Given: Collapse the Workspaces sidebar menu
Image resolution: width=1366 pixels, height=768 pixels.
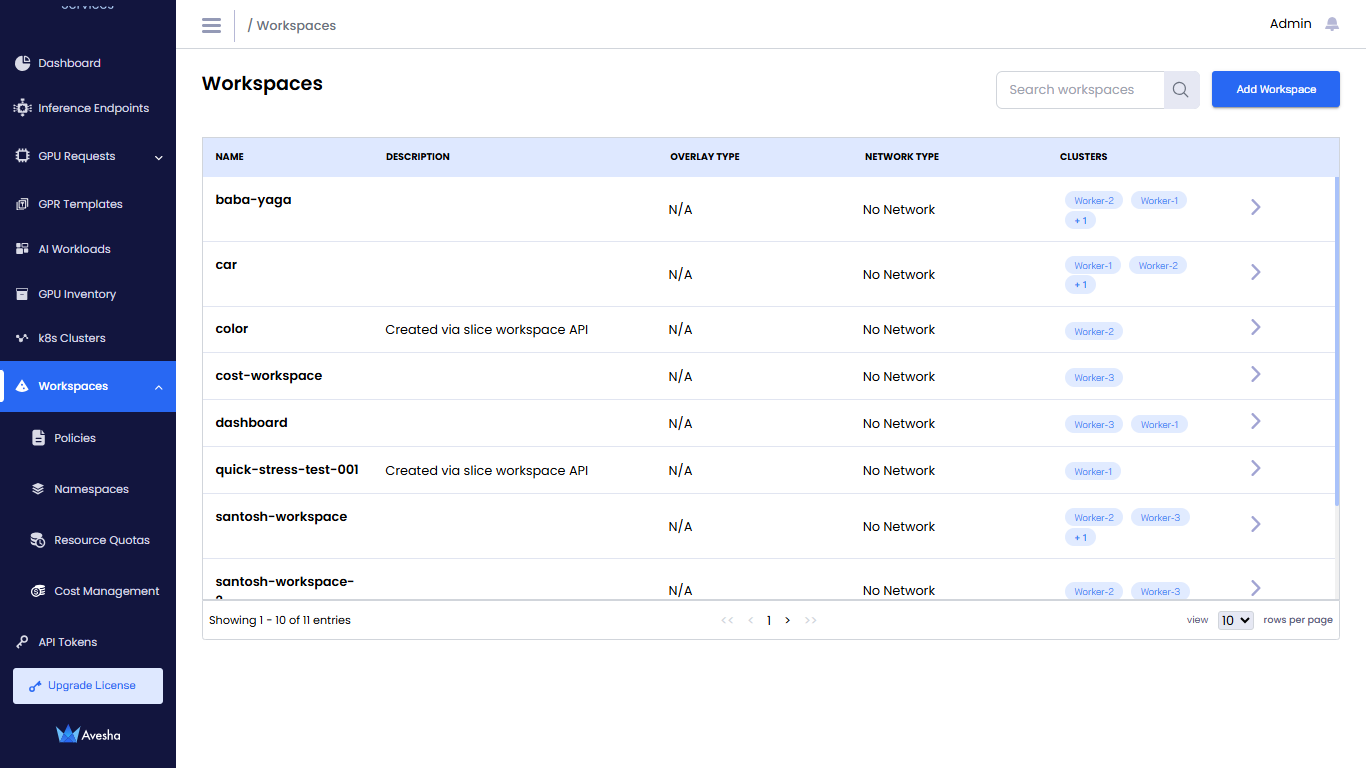Looking at the screenshot, I should tap(158, 387).
